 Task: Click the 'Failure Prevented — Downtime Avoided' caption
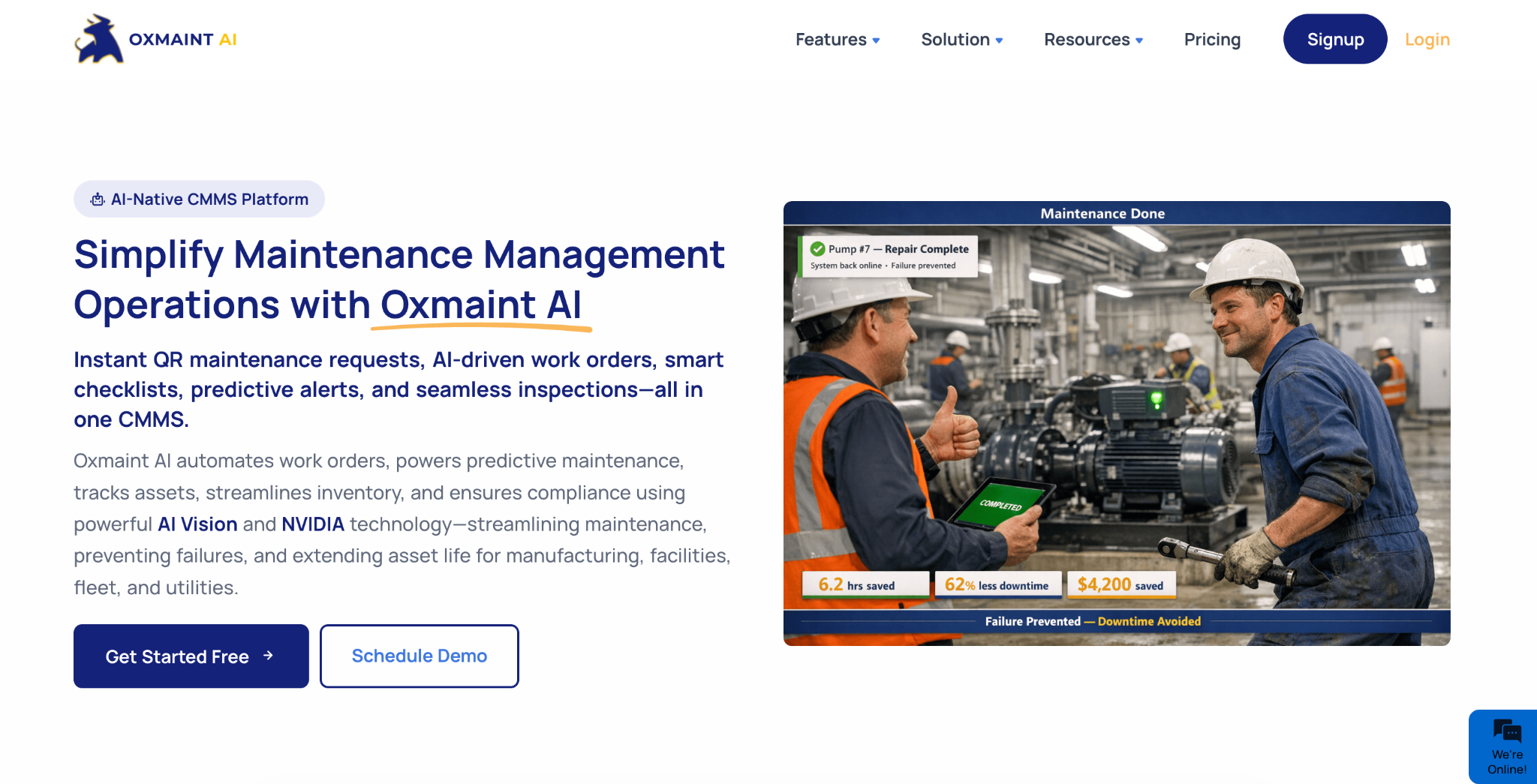(1093, 621)
